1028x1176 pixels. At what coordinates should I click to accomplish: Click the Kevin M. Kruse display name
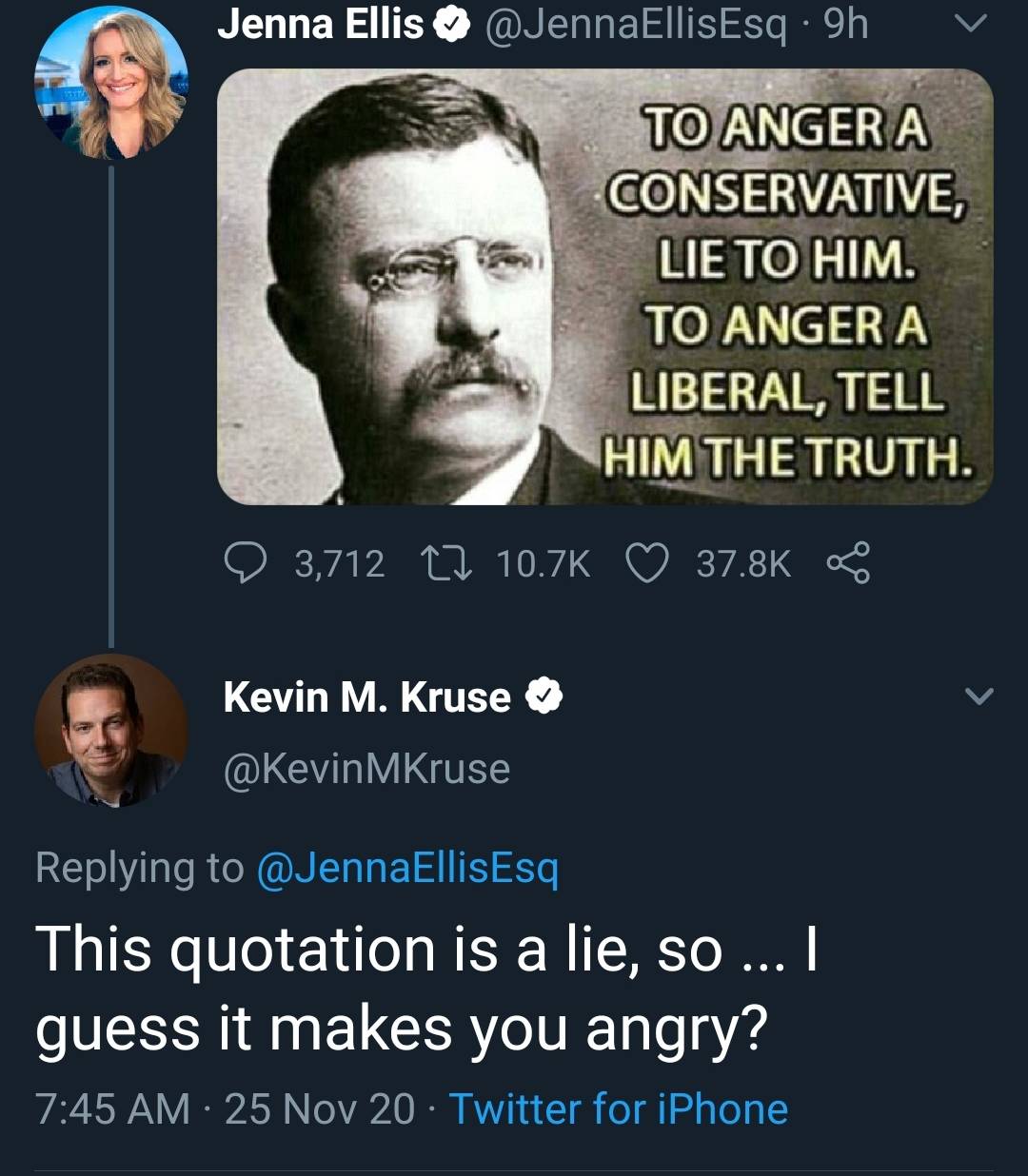(366, 697)
